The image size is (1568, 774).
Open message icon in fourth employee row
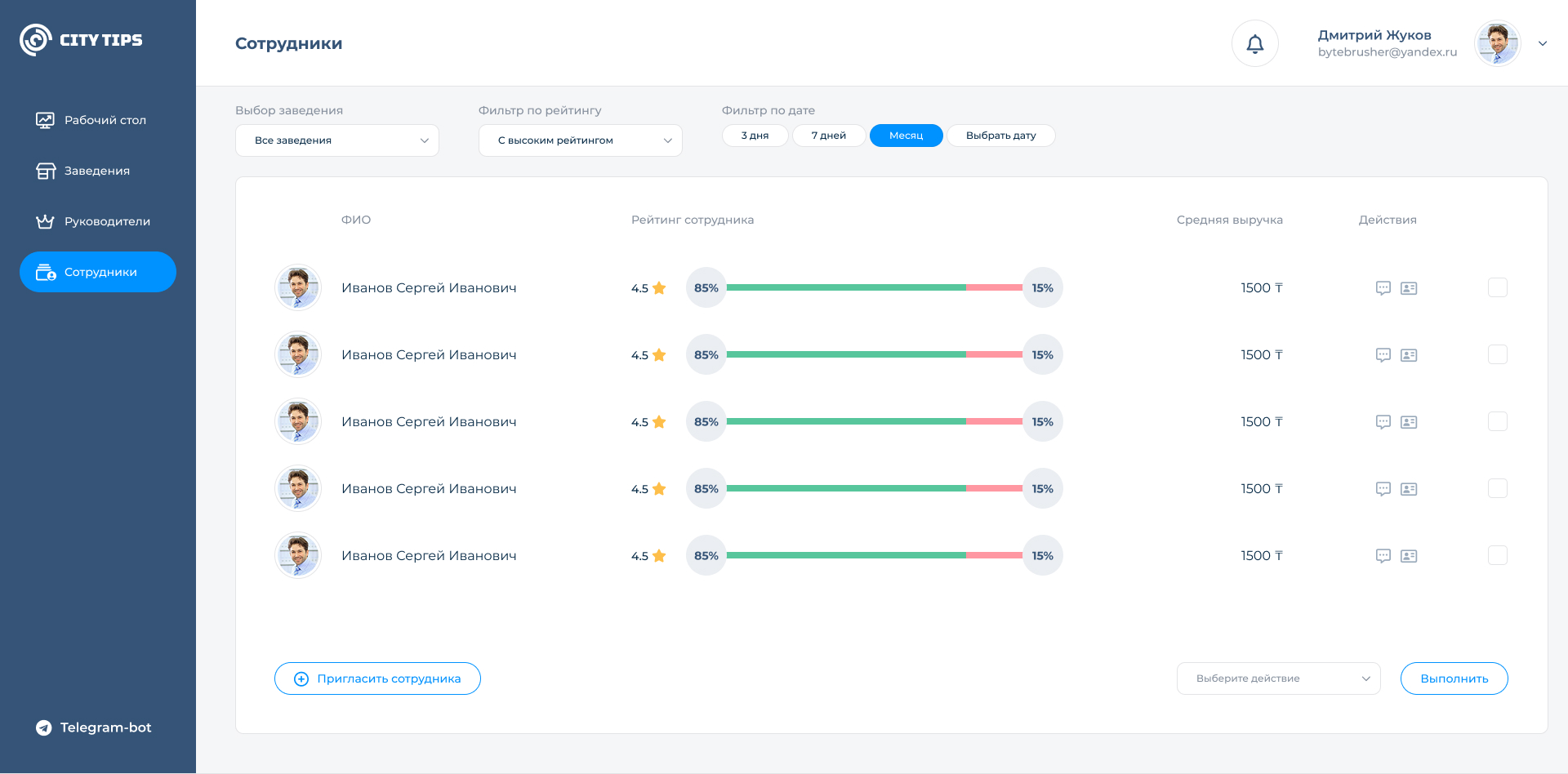(1383, 489)
